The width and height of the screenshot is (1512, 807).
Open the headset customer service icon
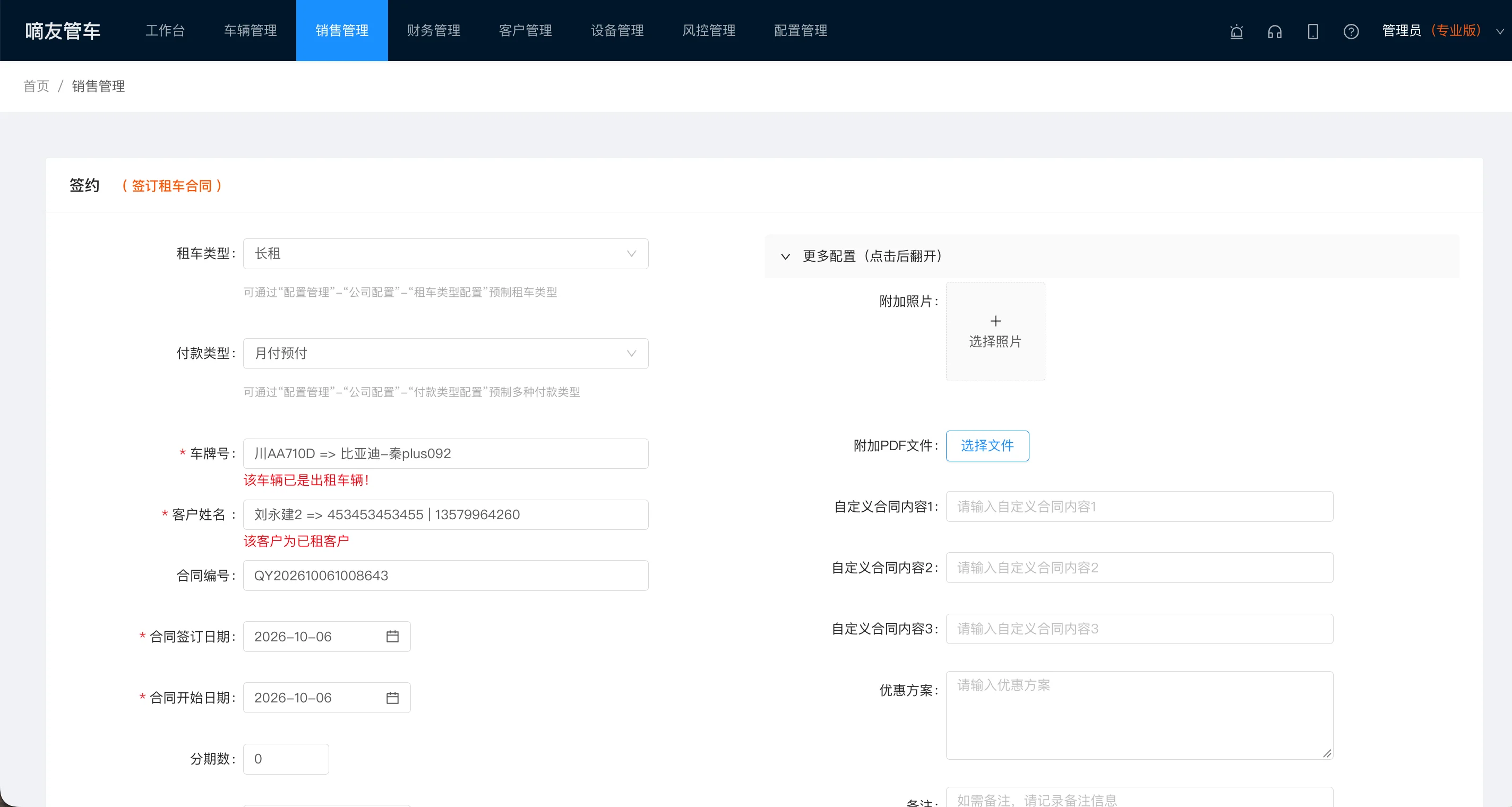(1274, 31)
